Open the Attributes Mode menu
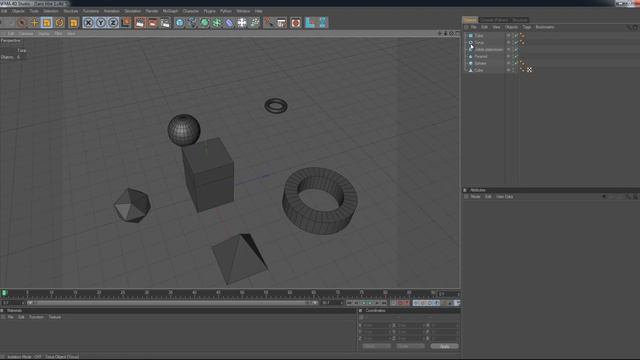 click(x=476, y=197)
